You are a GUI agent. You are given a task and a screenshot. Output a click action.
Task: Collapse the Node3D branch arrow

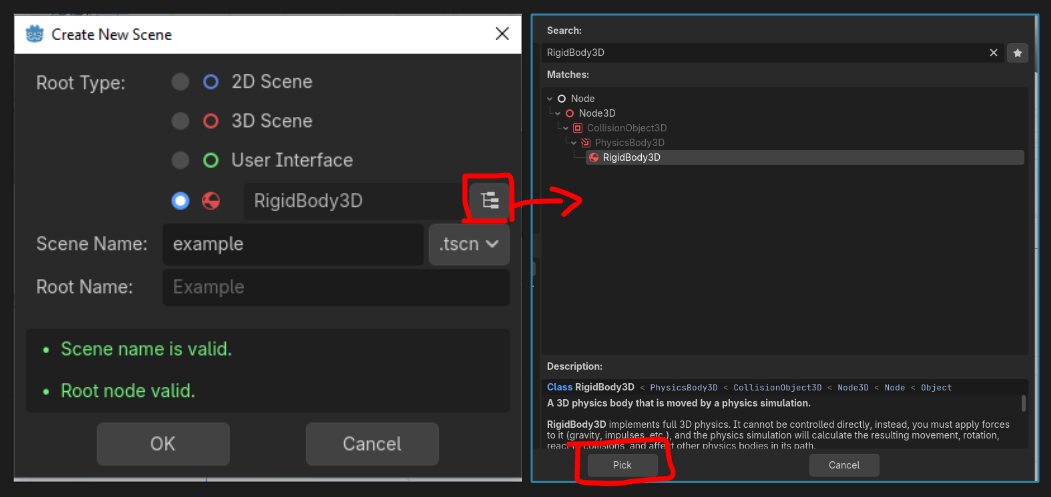point(558,114)
